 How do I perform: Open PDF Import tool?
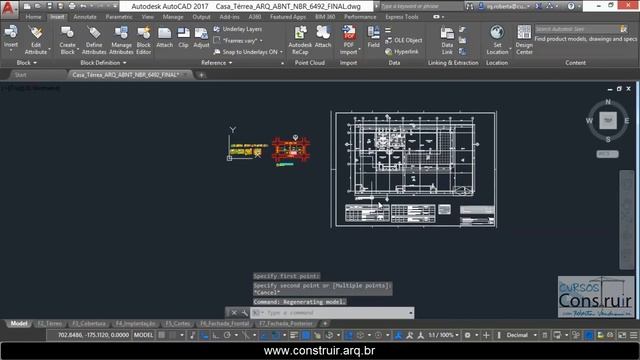pyautogui.click(x=349, y=40)
